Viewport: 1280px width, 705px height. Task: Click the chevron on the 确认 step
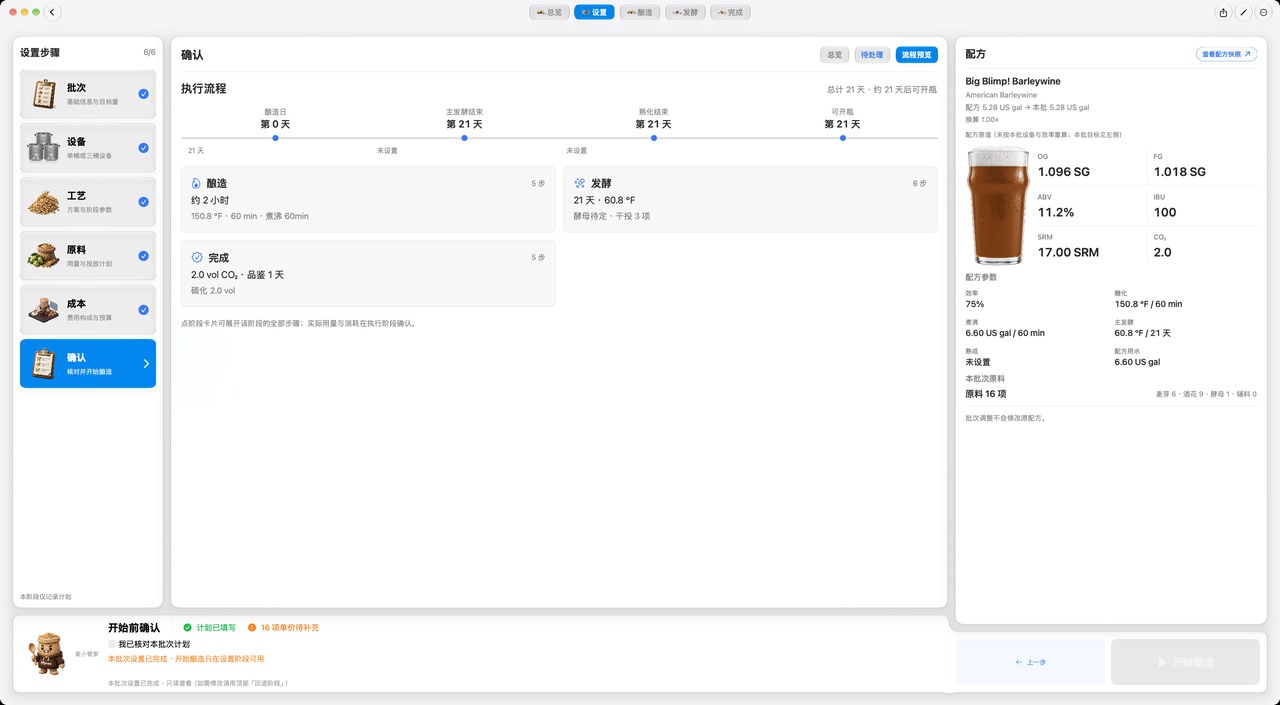pos(146,364)
